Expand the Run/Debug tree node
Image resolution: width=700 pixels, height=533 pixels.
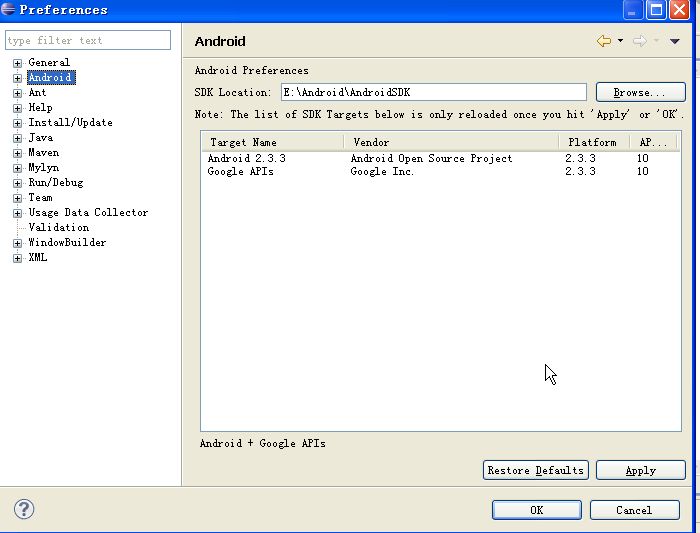[x=17, y=183]
